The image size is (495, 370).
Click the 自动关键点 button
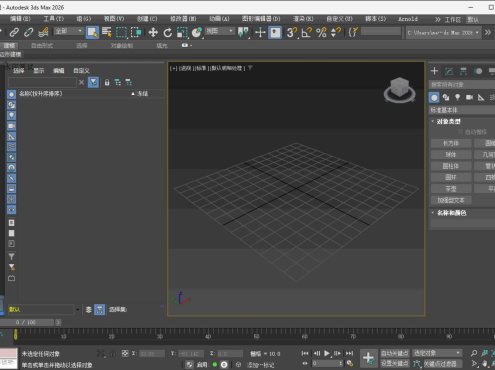395,353
